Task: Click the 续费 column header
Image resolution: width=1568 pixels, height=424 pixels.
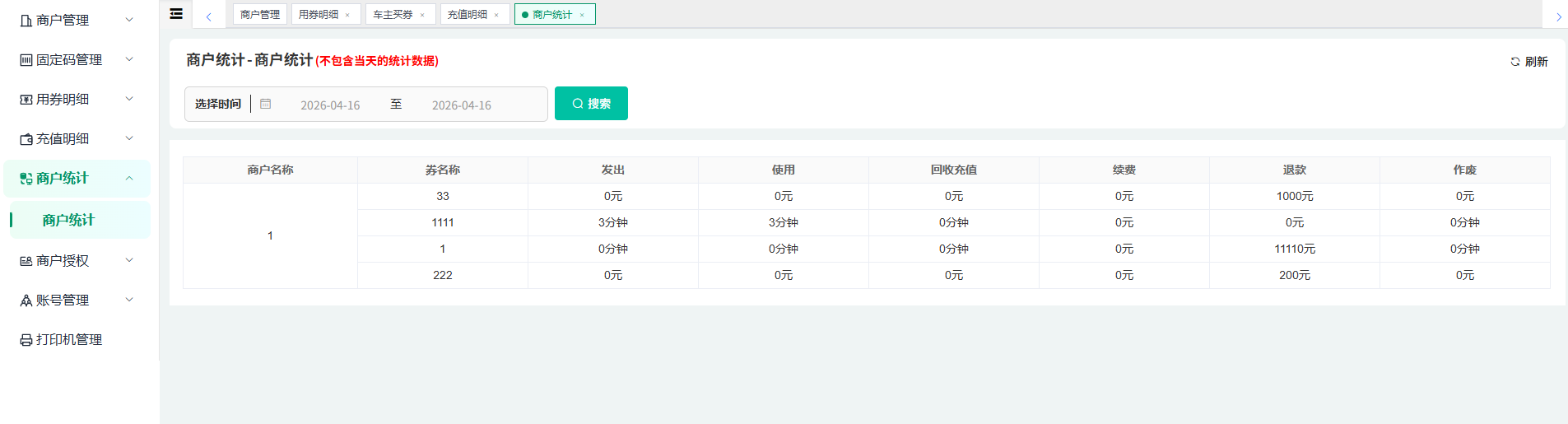Action: coord(1124,170)
